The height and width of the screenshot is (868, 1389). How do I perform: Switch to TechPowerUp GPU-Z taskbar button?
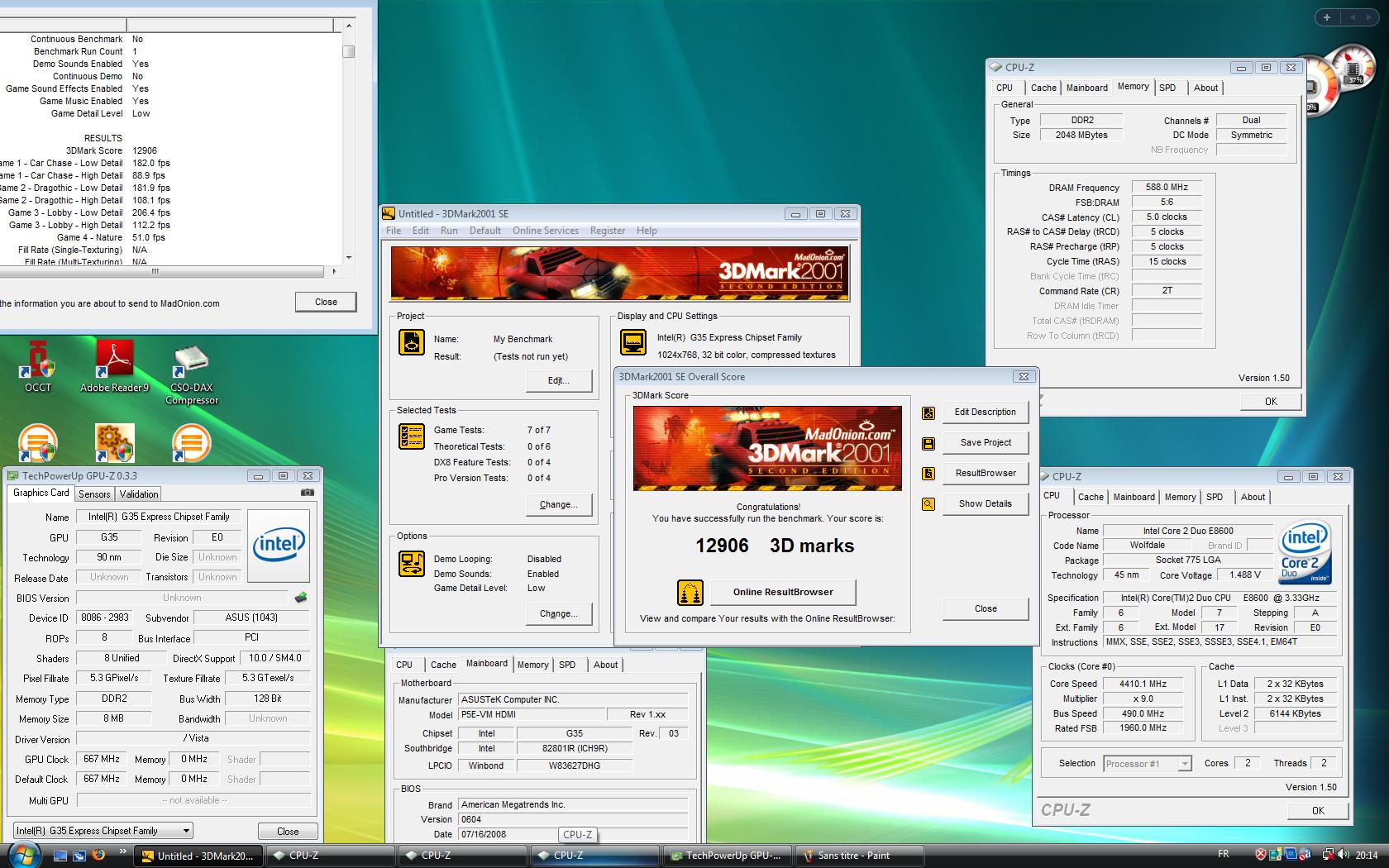click(x=728, y=856)
